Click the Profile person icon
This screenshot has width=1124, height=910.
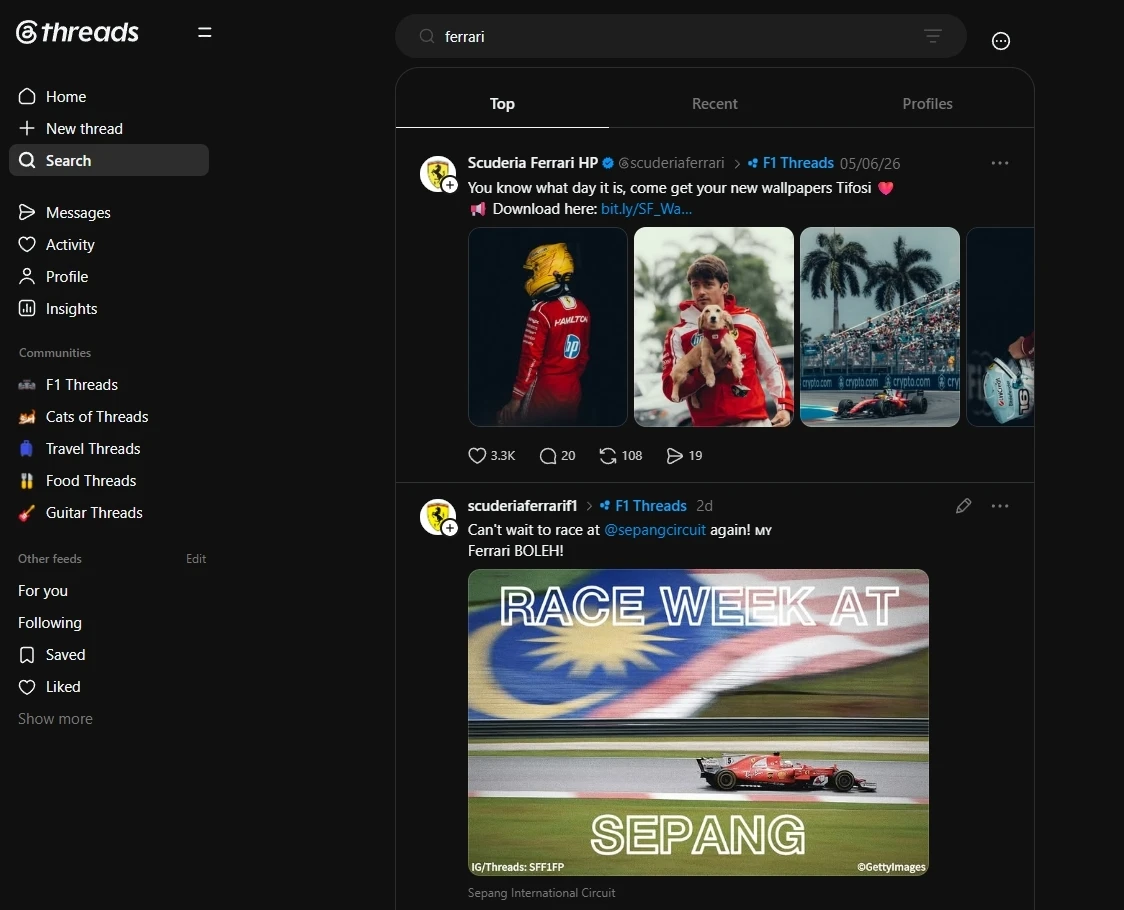click(27, 276)
